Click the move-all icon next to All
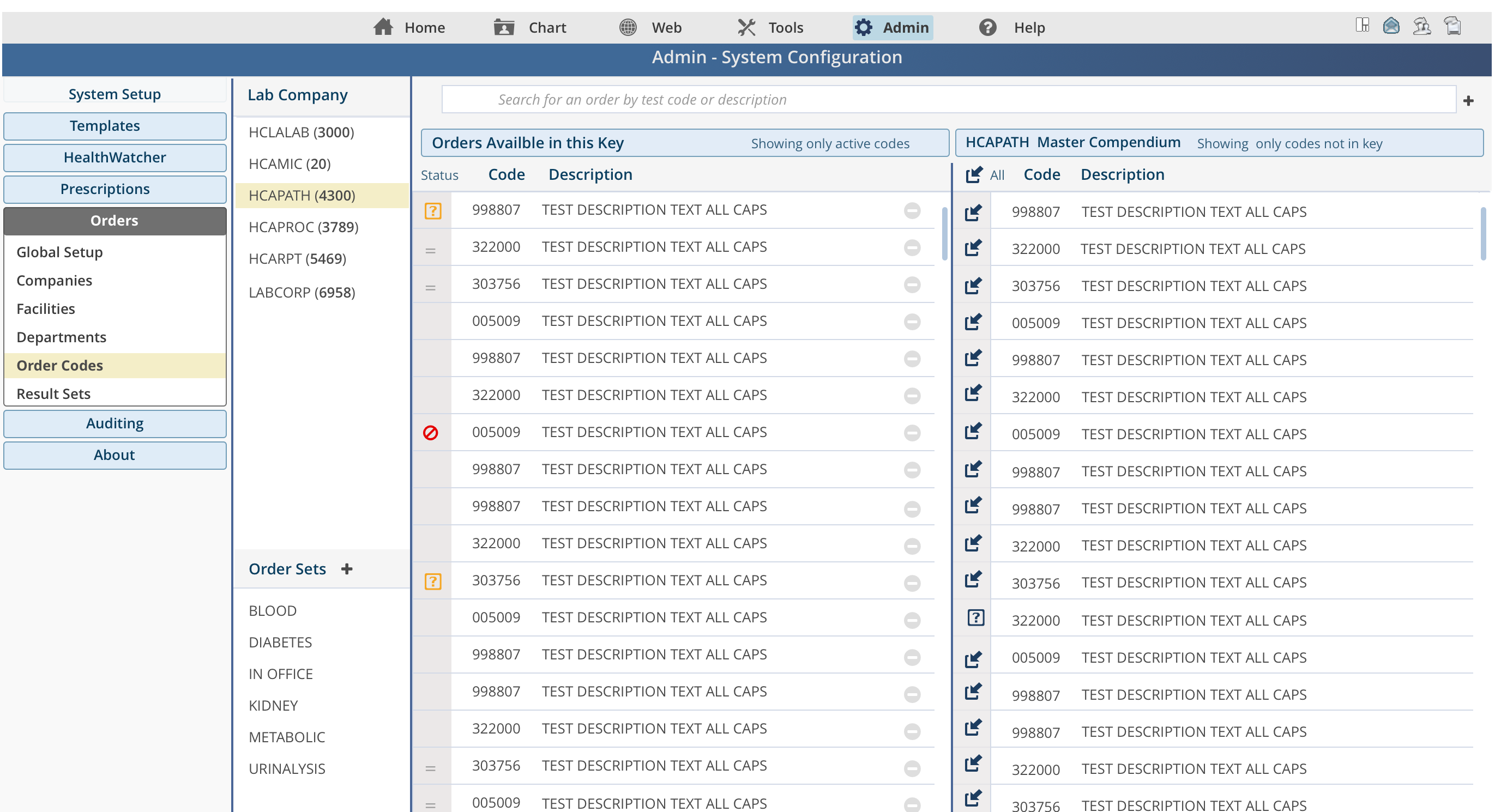Image resolution: width=1495 pixels, height=812 pixels. click(x=973, y=174)
